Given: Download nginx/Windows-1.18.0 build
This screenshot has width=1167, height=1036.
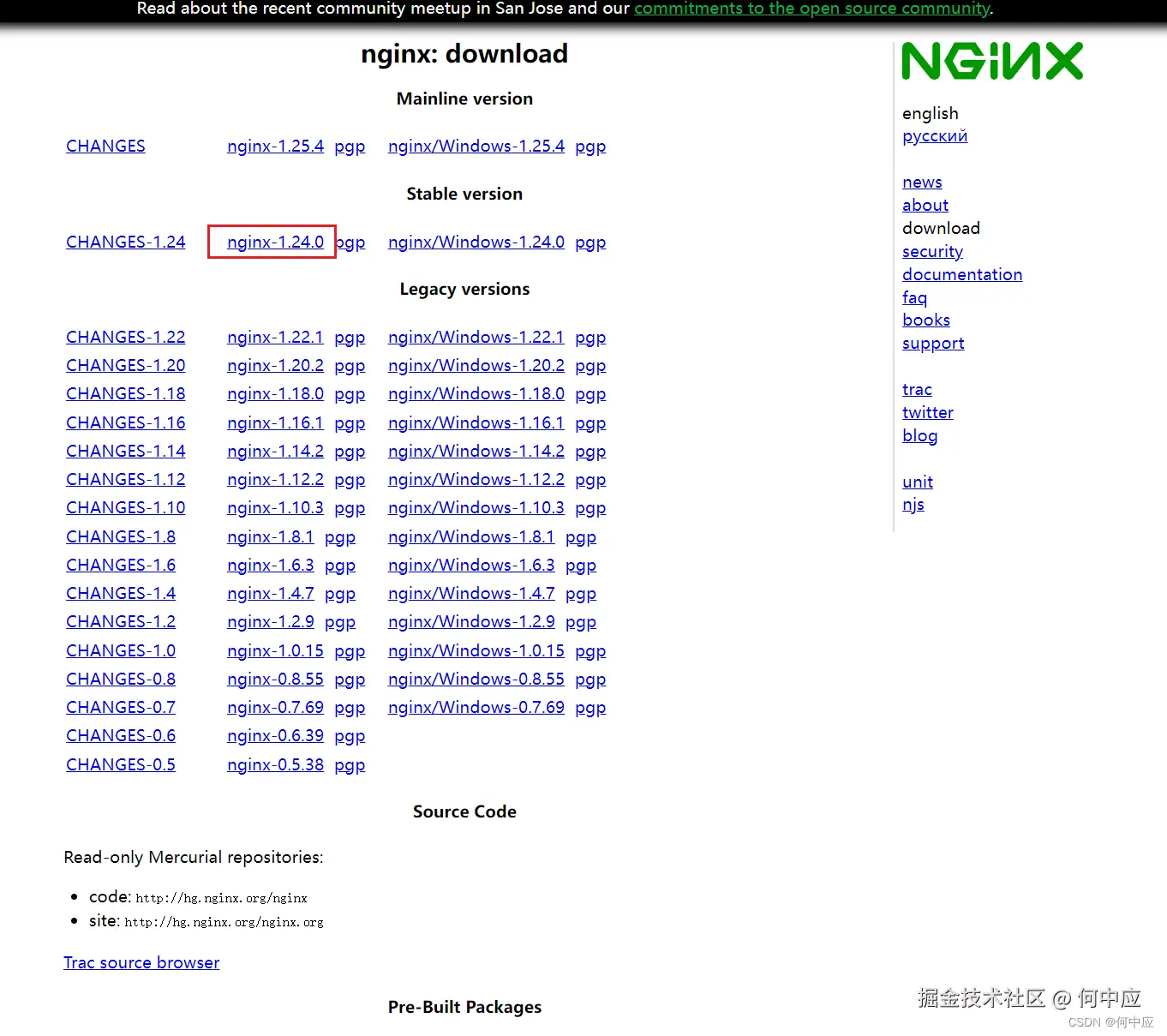Looking at the screenshot, I should tap(476, 394).
